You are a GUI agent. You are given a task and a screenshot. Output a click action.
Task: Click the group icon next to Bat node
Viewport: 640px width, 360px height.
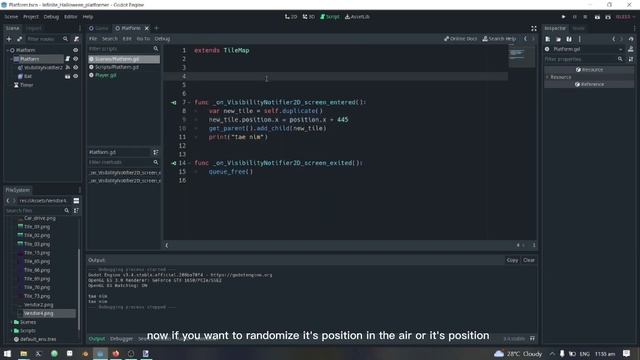click(68, 76)
